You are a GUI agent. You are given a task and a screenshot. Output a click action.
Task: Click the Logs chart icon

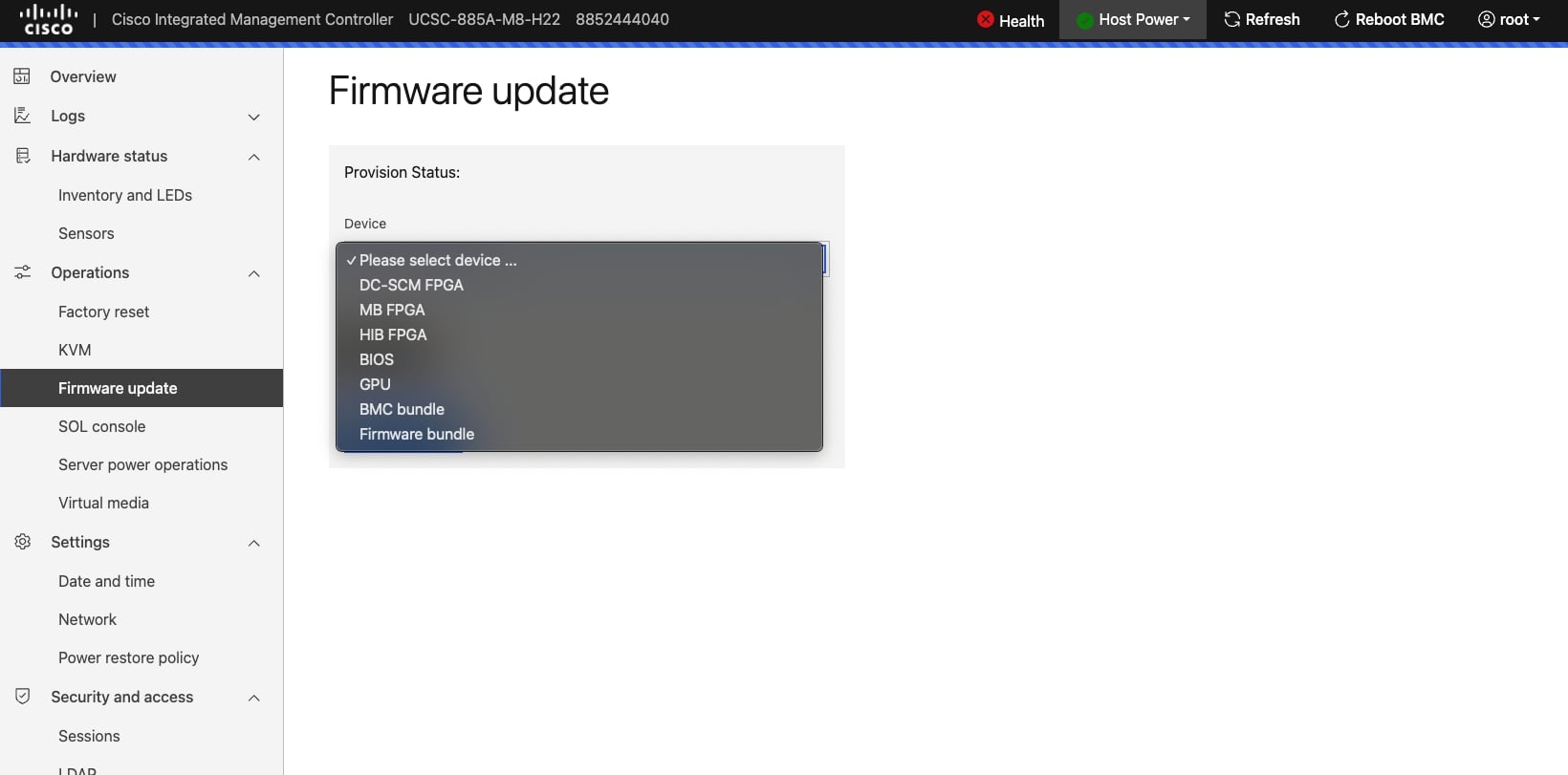22,116
